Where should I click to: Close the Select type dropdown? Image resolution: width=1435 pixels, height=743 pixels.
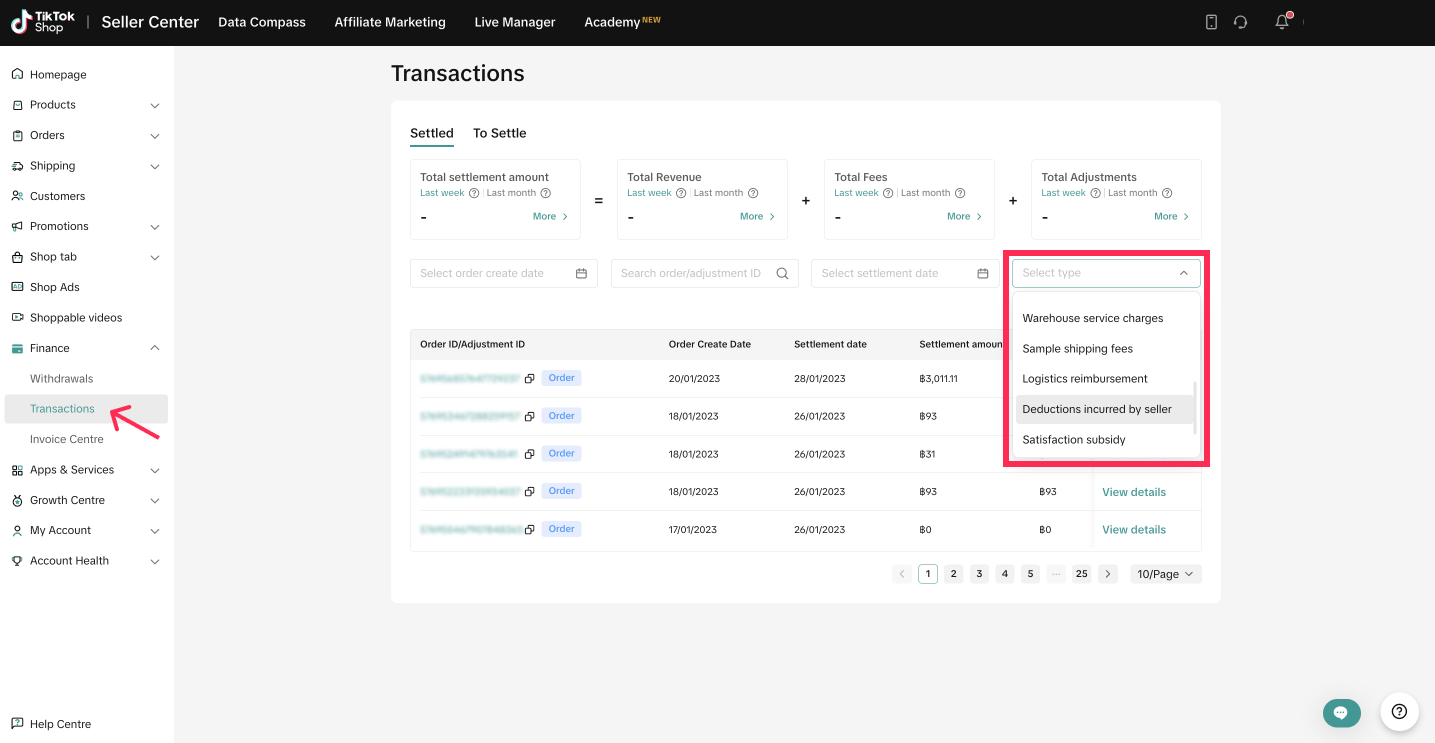(1183, 273)
